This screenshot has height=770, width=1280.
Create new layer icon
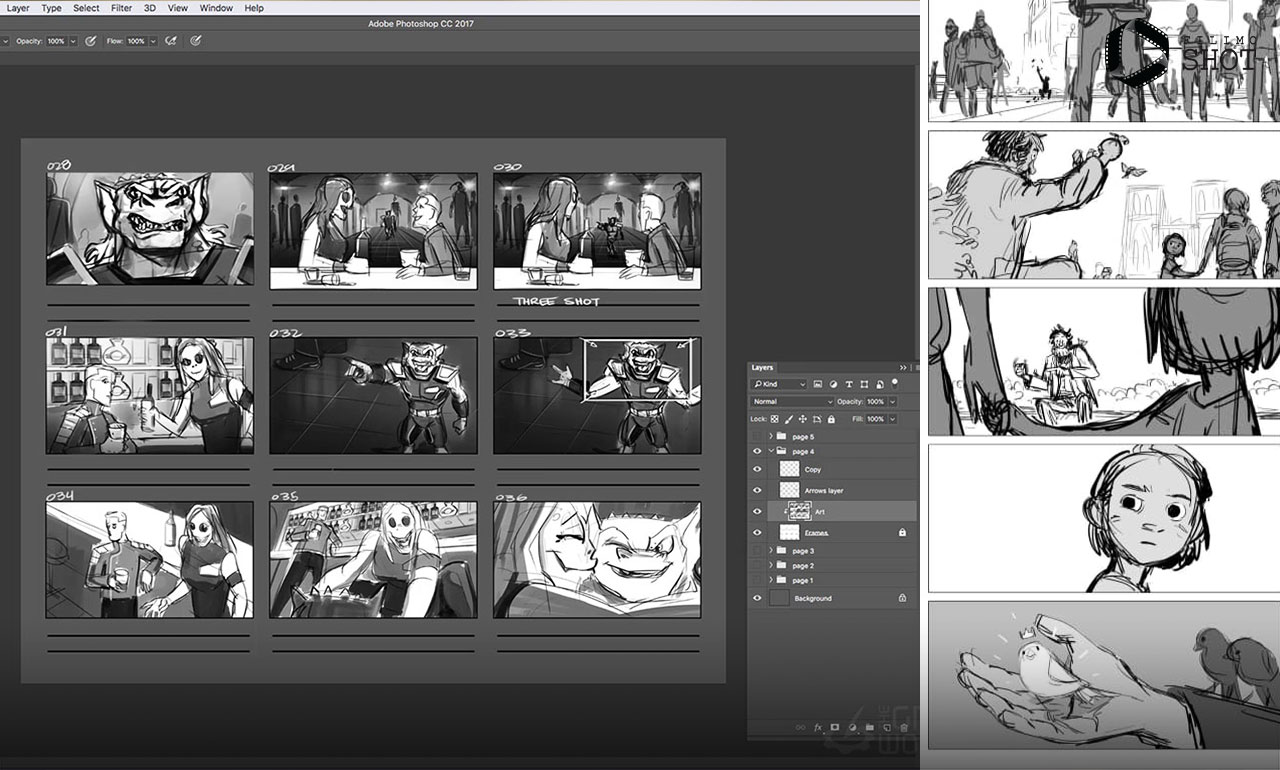(x=886, y=727)
